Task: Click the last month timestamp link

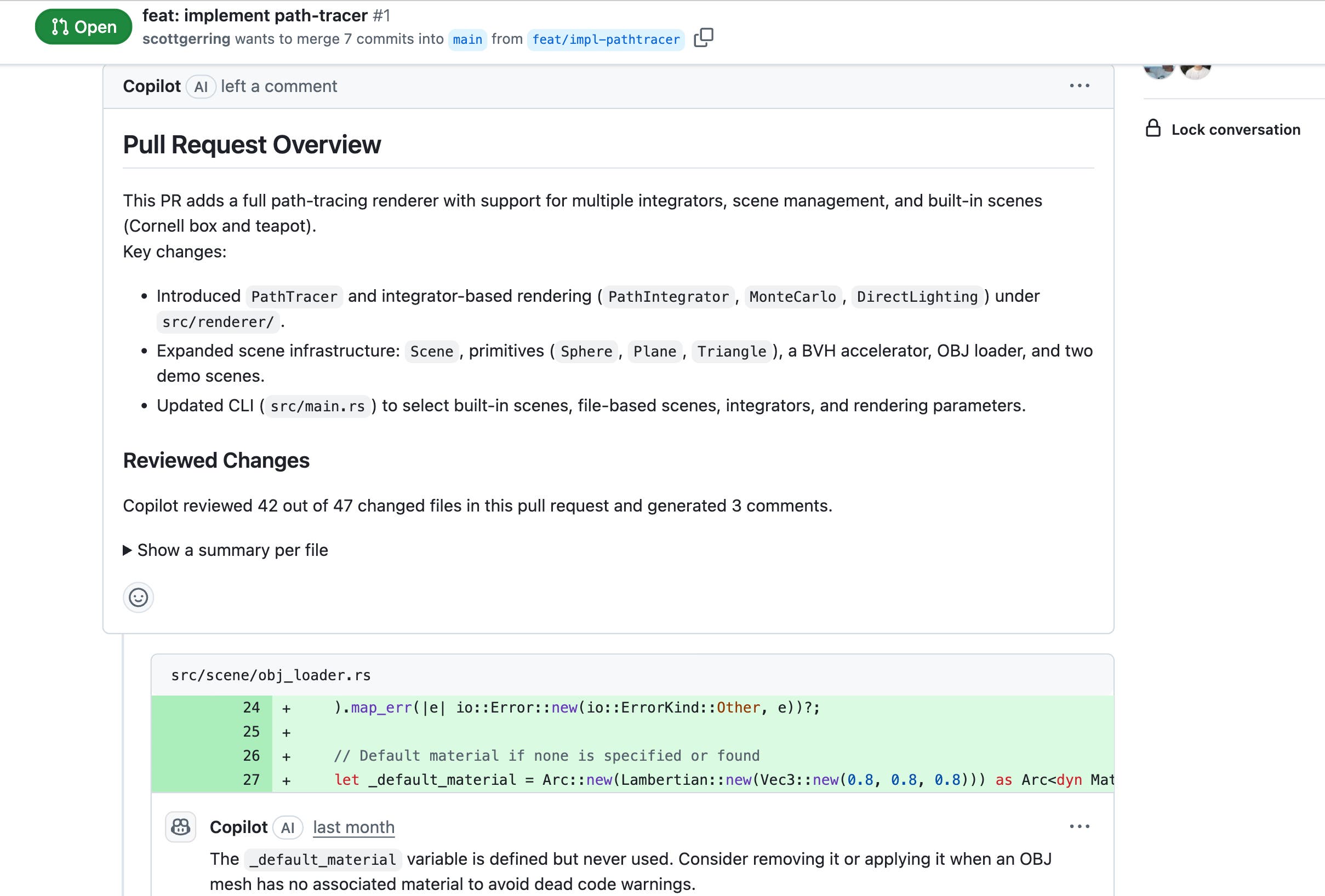Action: pyautogui.click(x=353, y=827)
